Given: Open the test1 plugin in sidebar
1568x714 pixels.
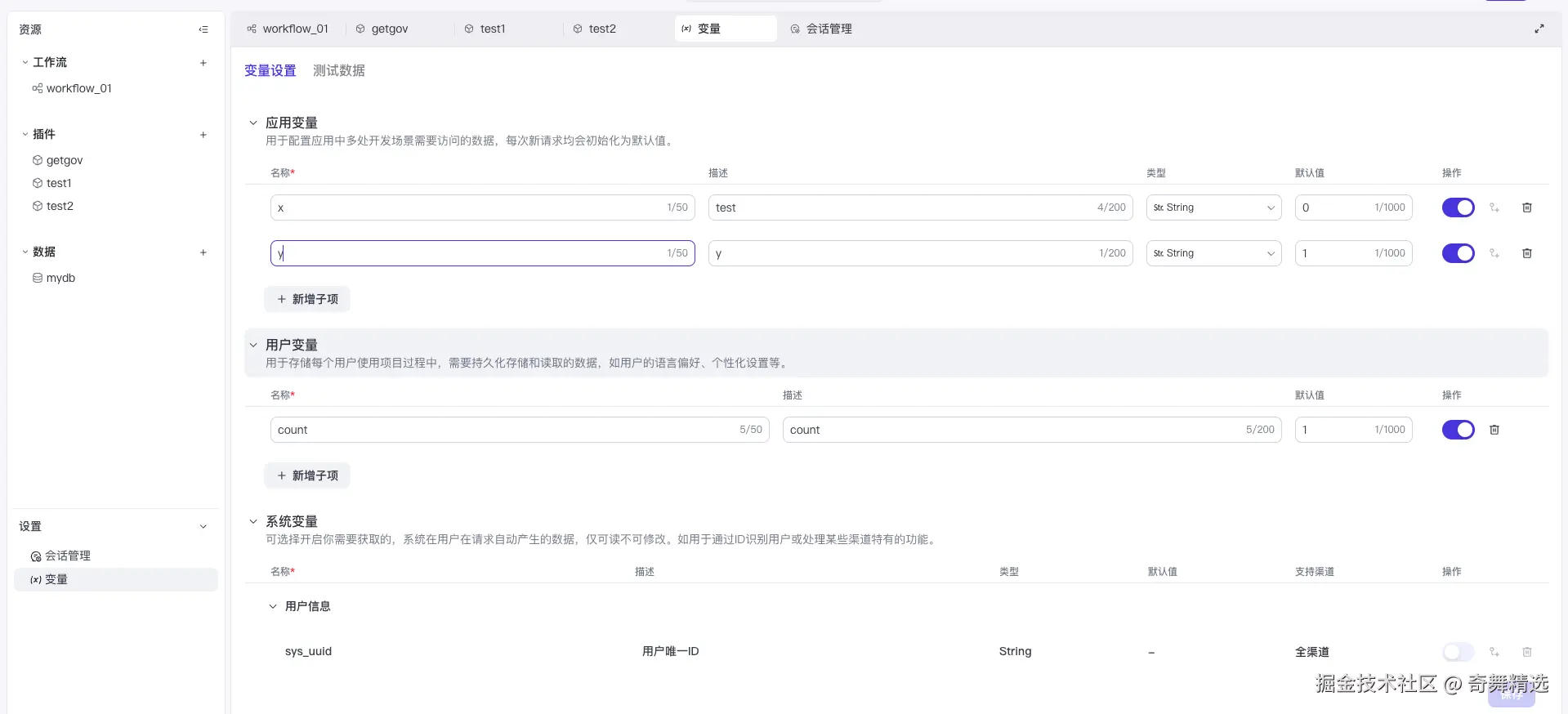Looking at the screenshot, I should (x=59, y=183).
